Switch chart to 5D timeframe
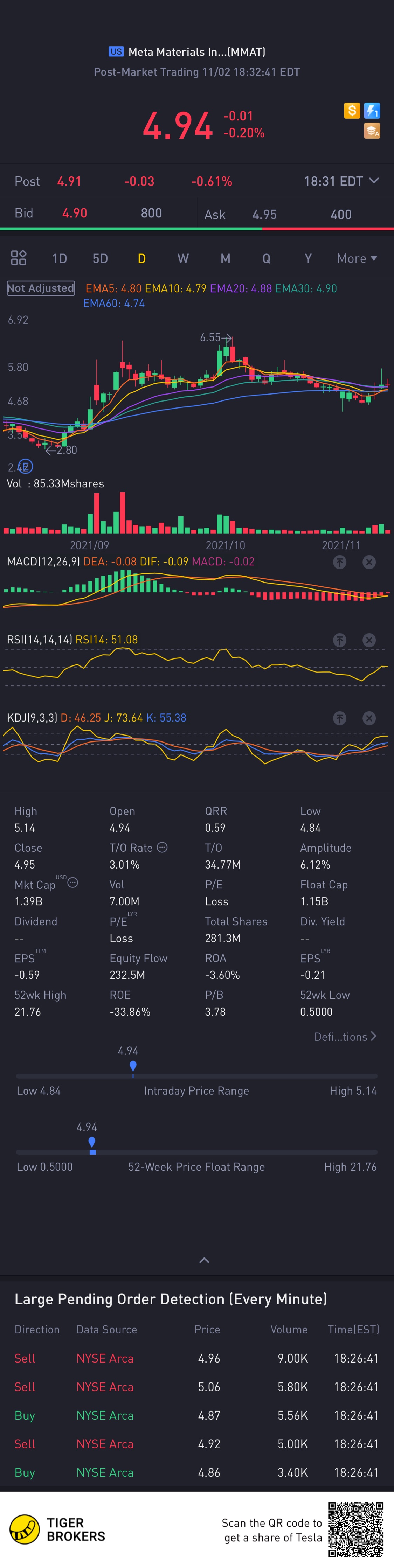The width and height of the screenshot is (394, 1568). click(100, 259)
